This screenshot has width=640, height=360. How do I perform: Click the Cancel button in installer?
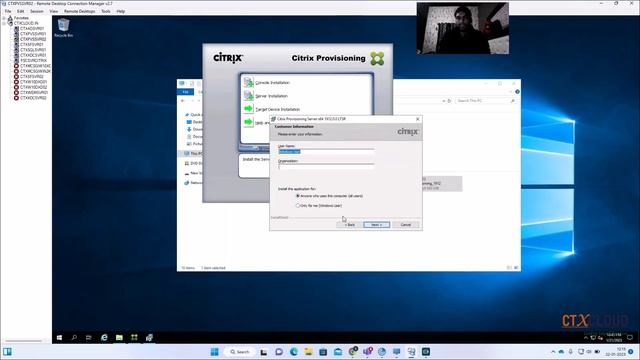(x=406, y=225)
